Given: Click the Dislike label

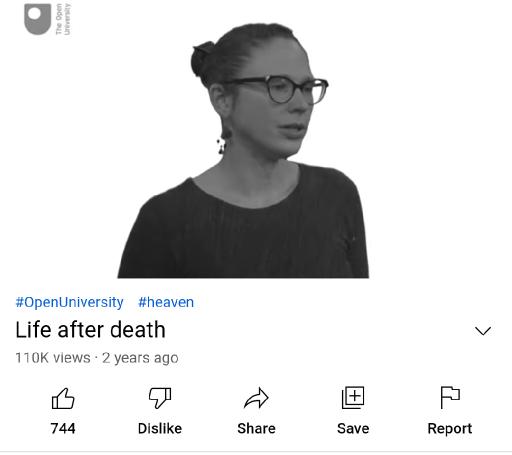Looking at the screenshot, I should coord(160,428).
